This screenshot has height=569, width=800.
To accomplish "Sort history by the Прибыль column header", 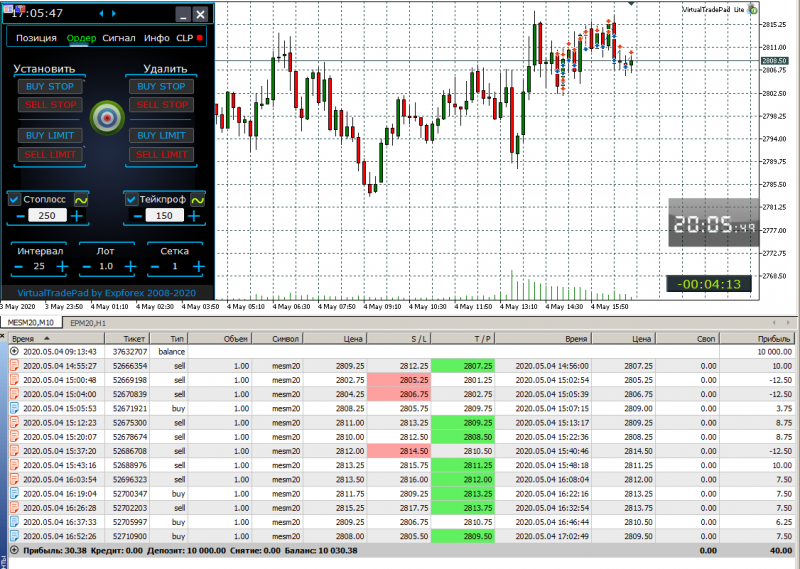I will click(x=758, y=338).
